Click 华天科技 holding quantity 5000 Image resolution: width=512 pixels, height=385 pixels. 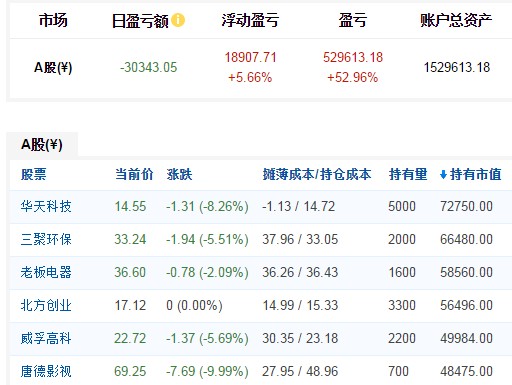click(402, 206)
